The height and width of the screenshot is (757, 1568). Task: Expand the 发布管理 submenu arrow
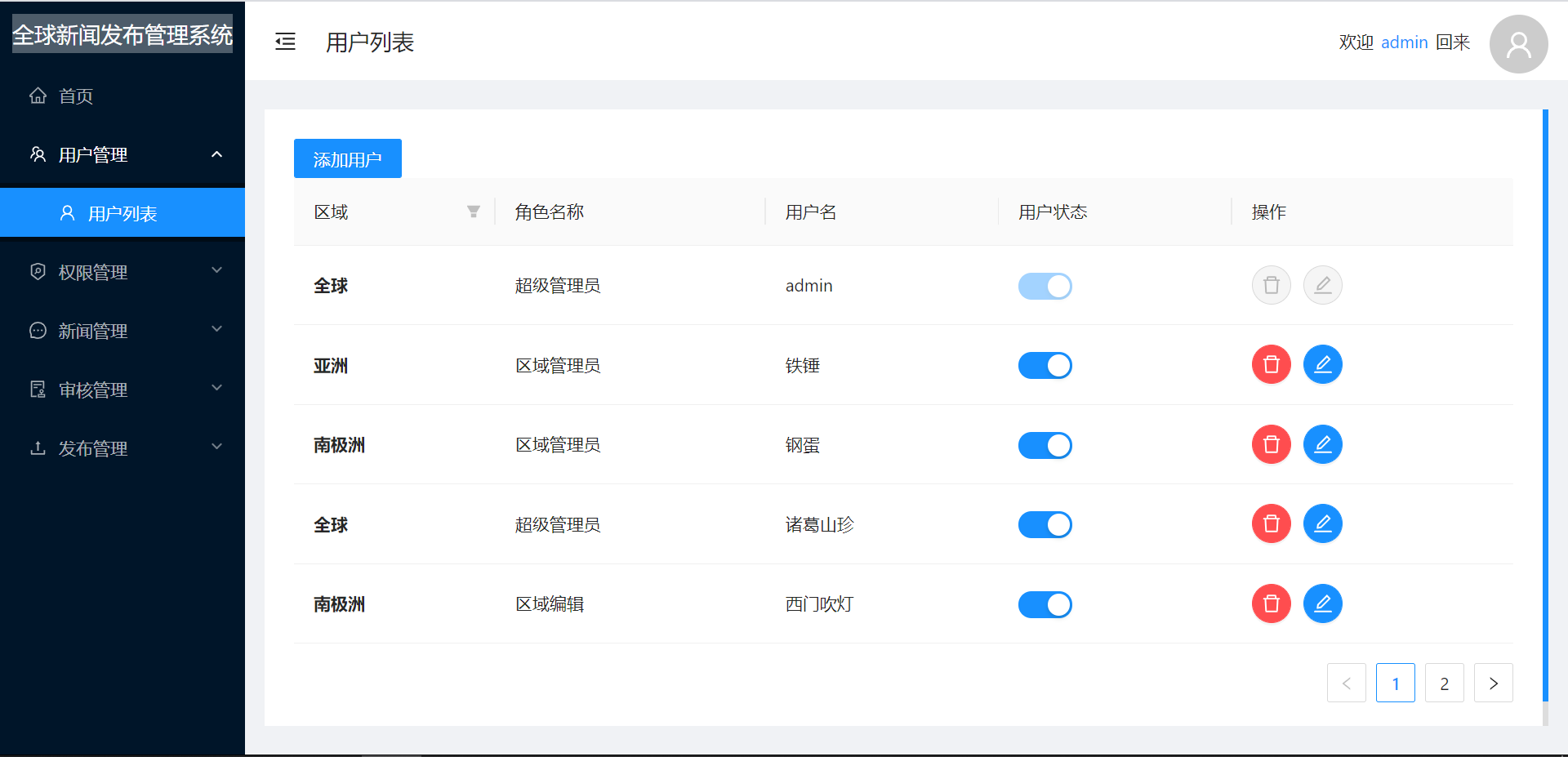tap(216, 447)
